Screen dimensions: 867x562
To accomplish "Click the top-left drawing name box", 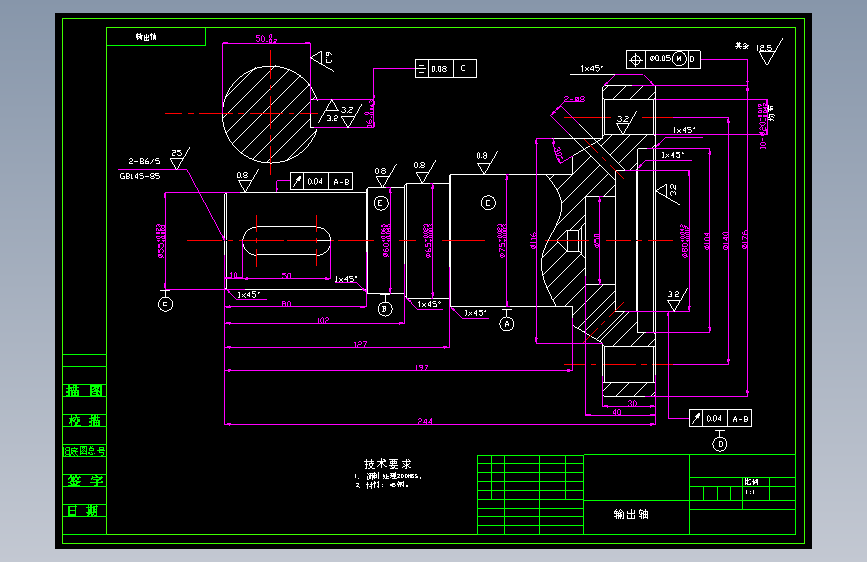I will pos(156,37).
